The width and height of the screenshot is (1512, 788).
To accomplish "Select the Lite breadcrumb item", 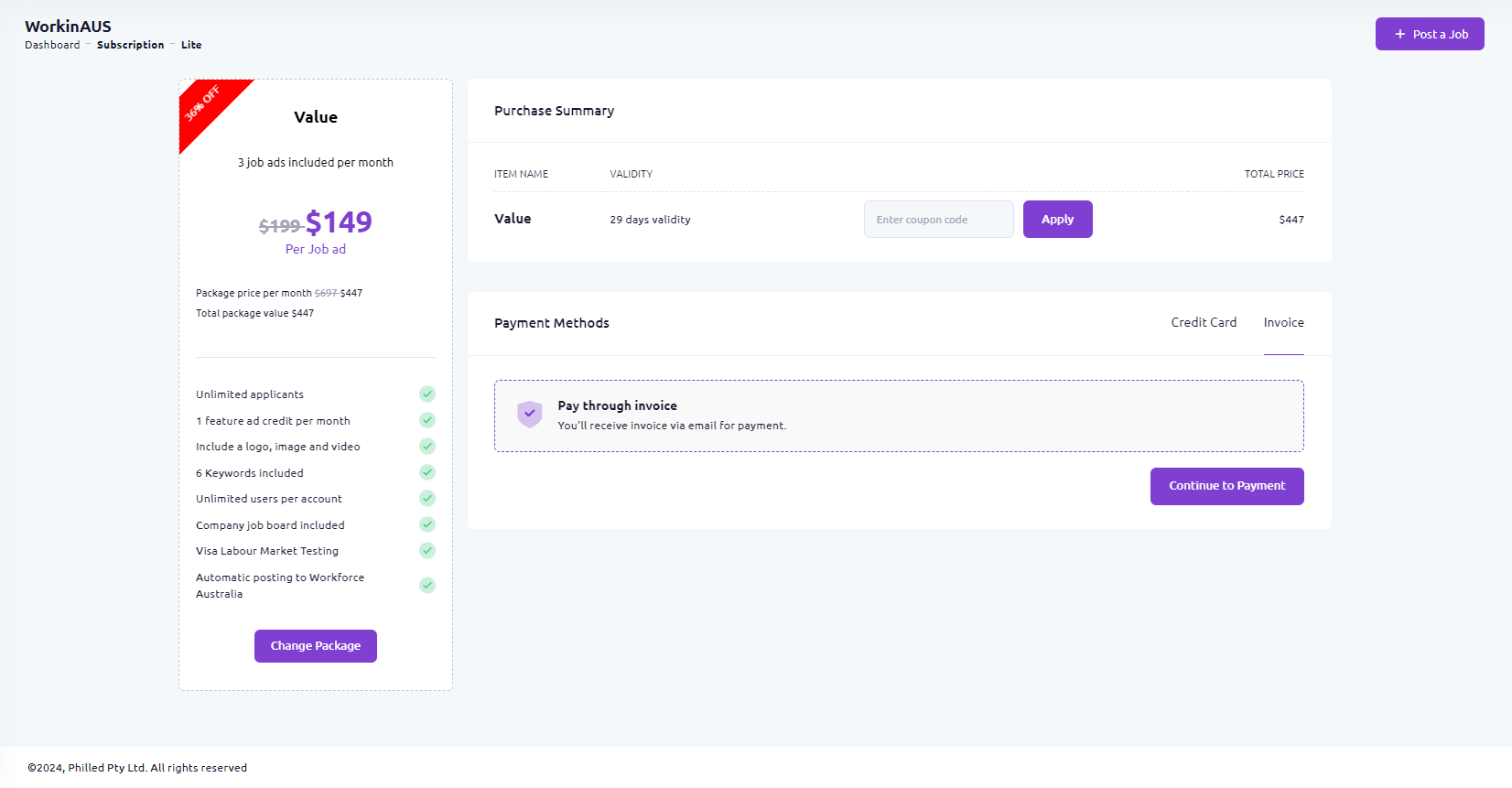I will [x=191, y=45].
